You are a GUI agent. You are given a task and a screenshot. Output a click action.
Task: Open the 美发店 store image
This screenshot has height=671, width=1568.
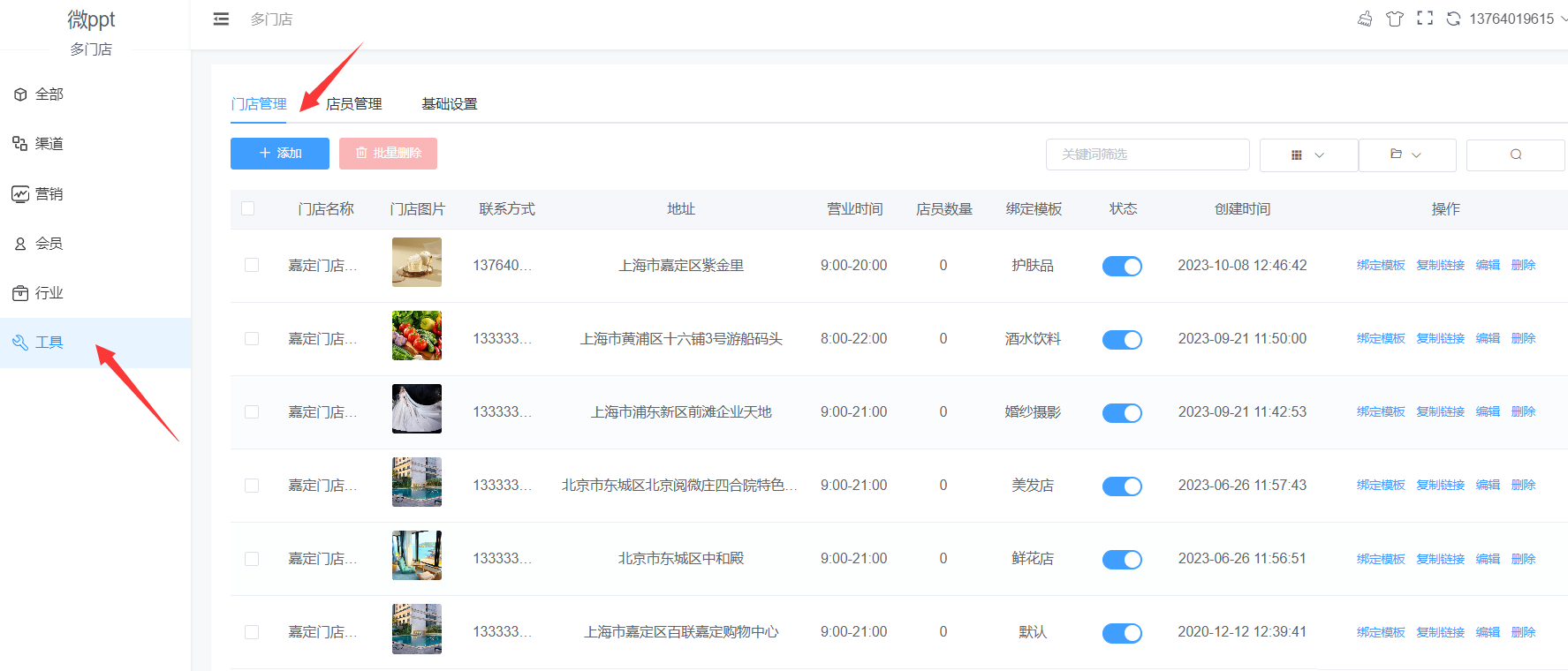point(417,482)
